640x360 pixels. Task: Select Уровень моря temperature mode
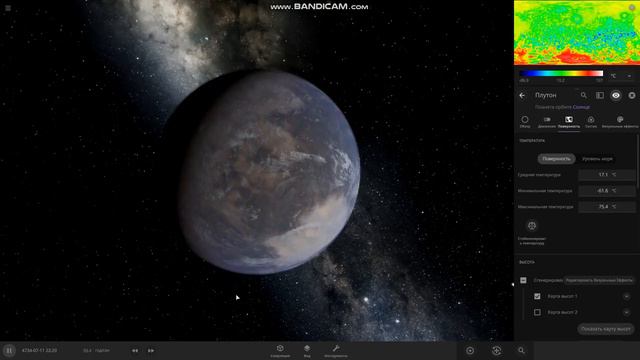597,159
